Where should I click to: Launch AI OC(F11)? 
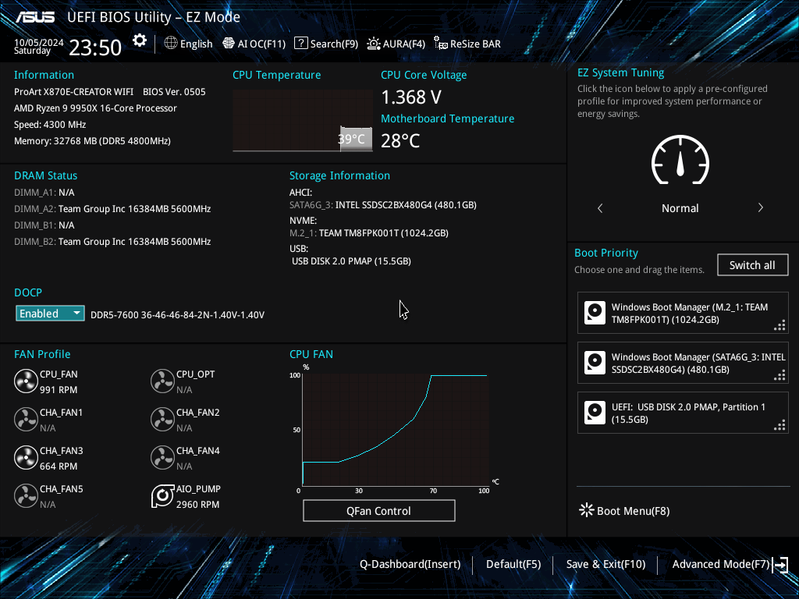(254, 44)
